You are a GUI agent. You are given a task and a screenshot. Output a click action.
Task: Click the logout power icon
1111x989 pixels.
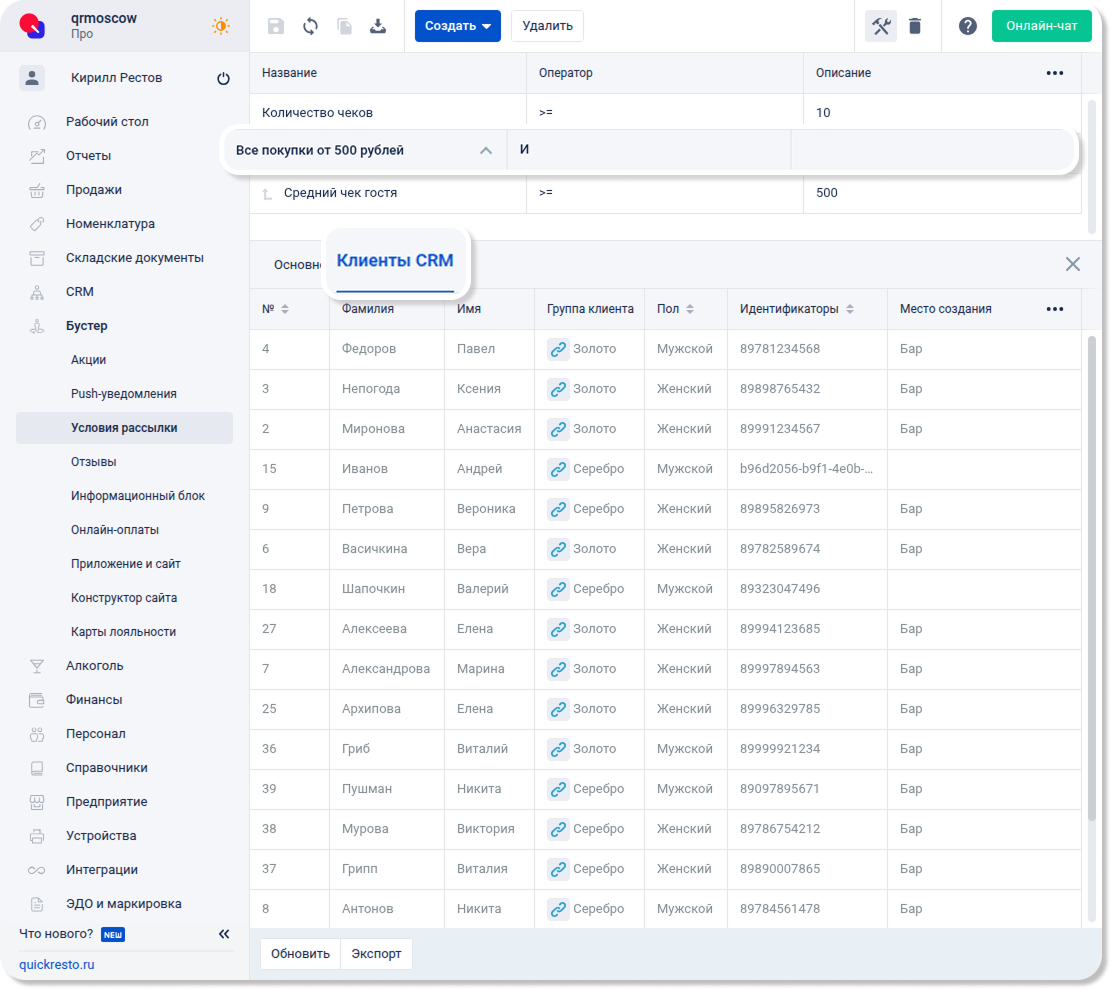(223, 79)
